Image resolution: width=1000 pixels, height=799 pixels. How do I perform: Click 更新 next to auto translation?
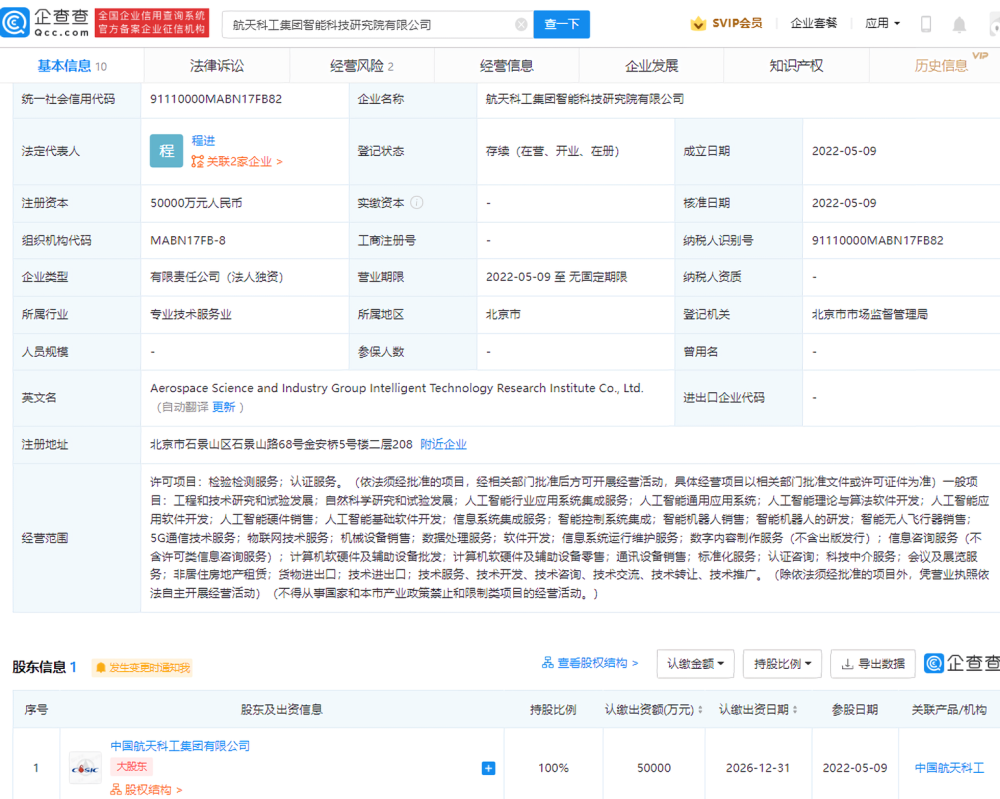click(224, 407)
